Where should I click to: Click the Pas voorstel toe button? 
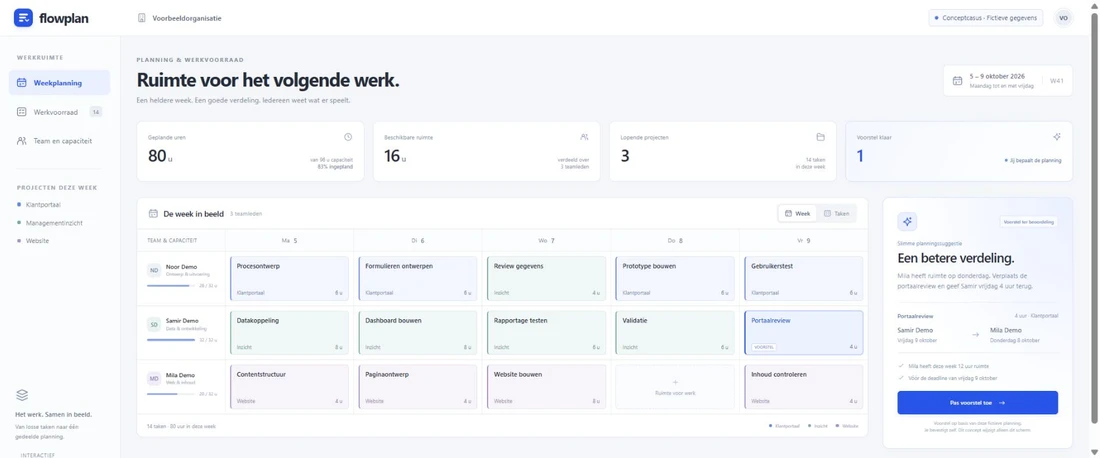(x=977, y=403)
